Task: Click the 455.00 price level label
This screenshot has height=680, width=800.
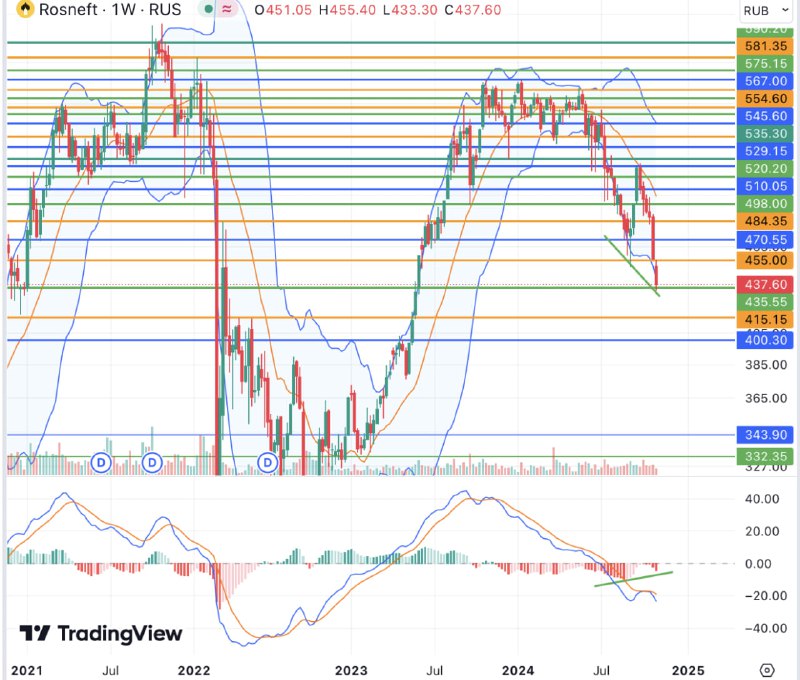Action: click(x=765, y=260)
